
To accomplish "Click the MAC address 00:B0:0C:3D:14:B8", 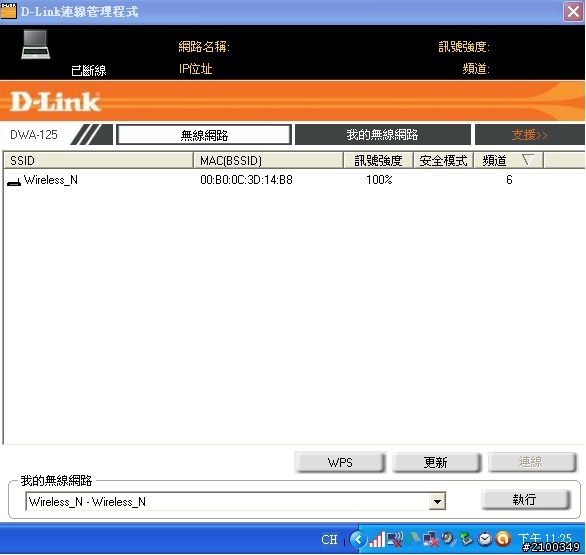I will [x=246, y=180].
